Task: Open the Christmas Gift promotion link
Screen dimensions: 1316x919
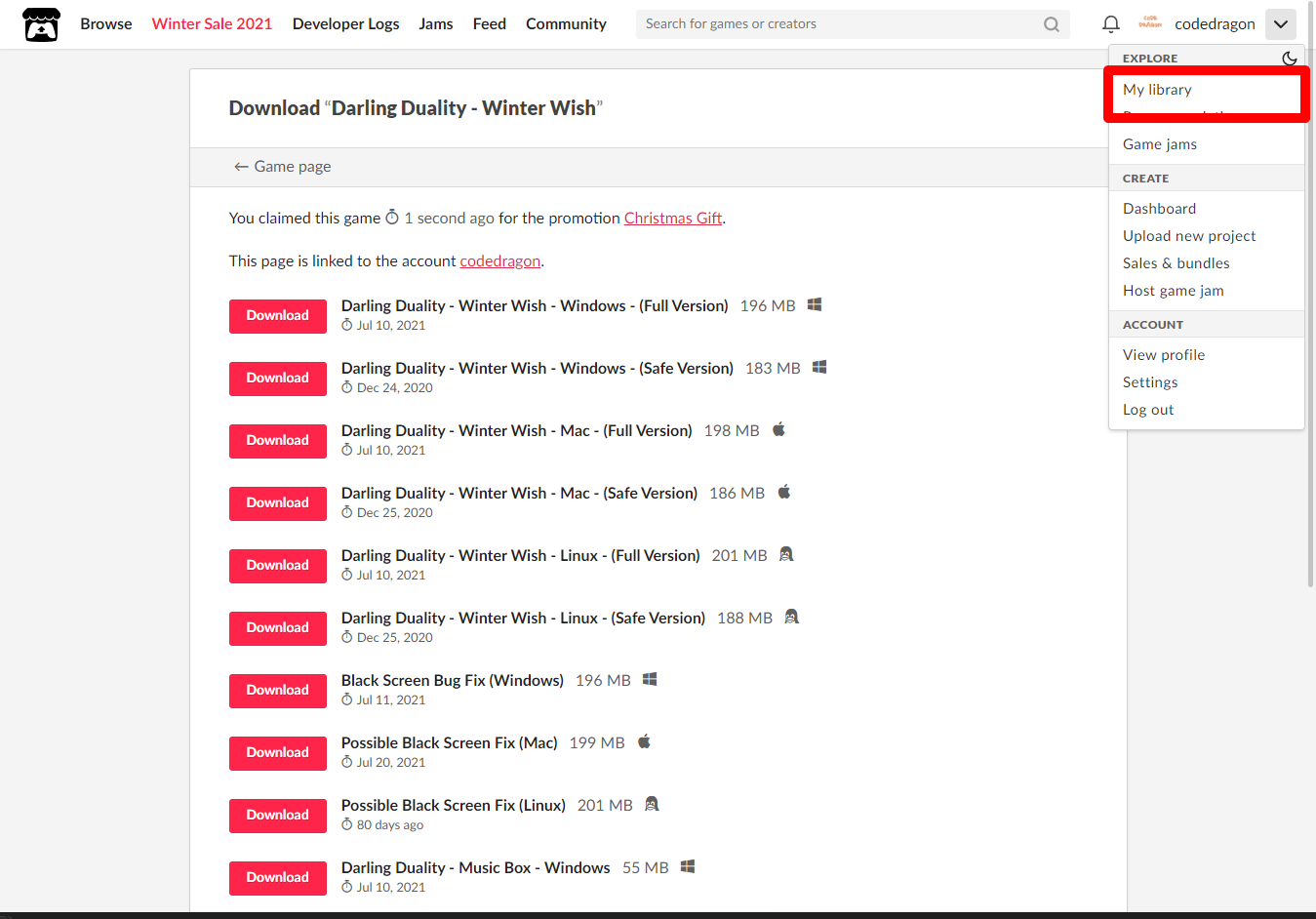Action: [673, 219]
